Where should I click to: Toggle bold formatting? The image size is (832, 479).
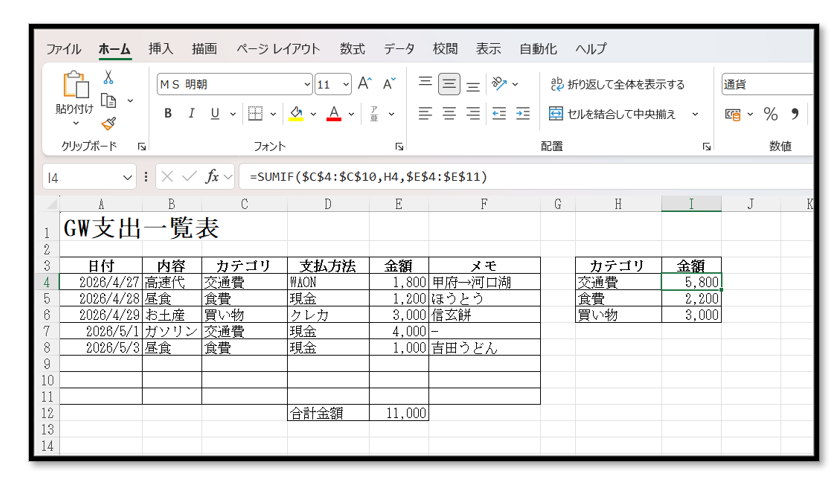pyautogui.click(x=168, y=114)
